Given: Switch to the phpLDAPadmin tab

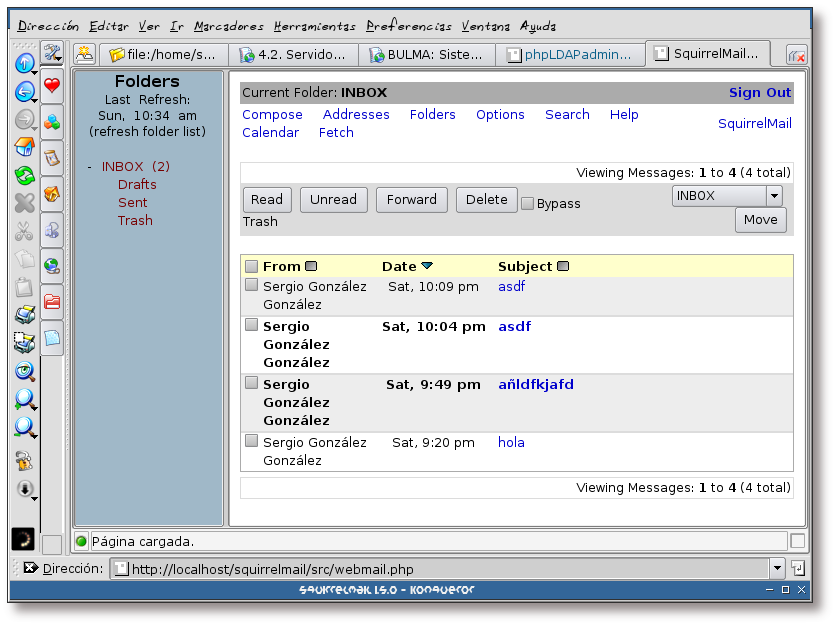Looking at the screenshot, I should click(x=571, y=55).
